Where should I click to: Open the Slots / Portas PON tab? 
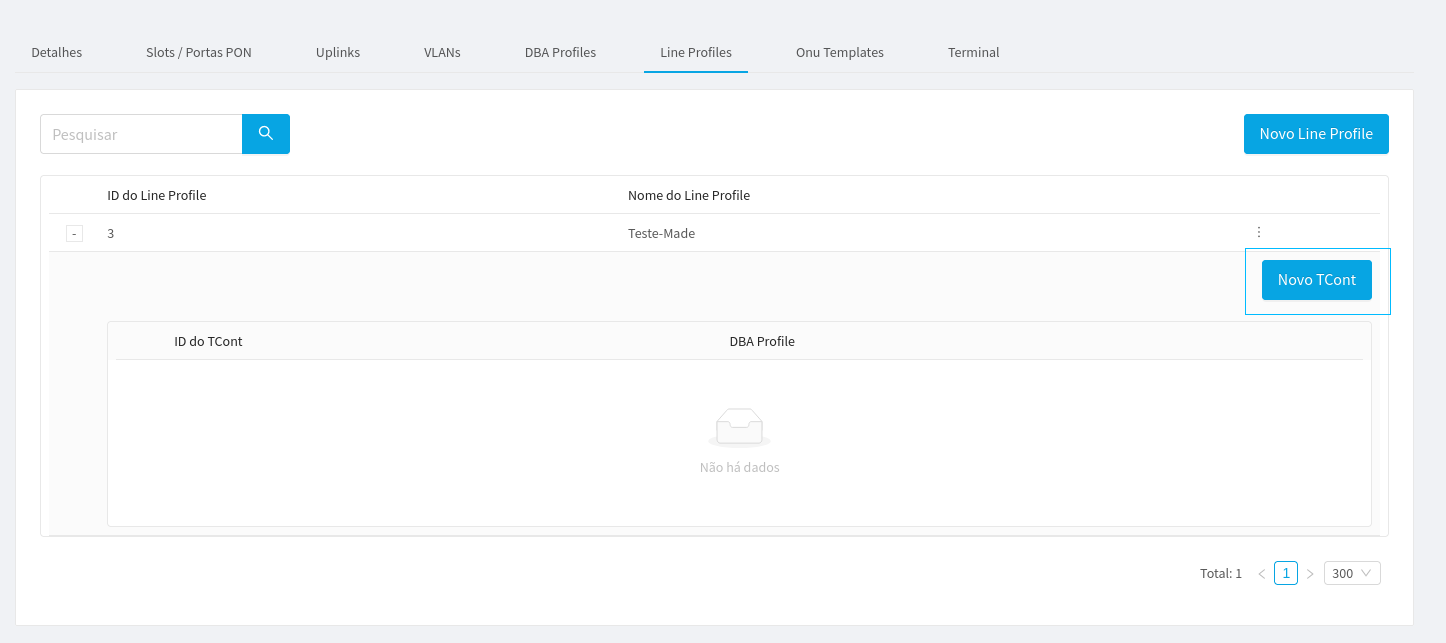tap(199, 52)
